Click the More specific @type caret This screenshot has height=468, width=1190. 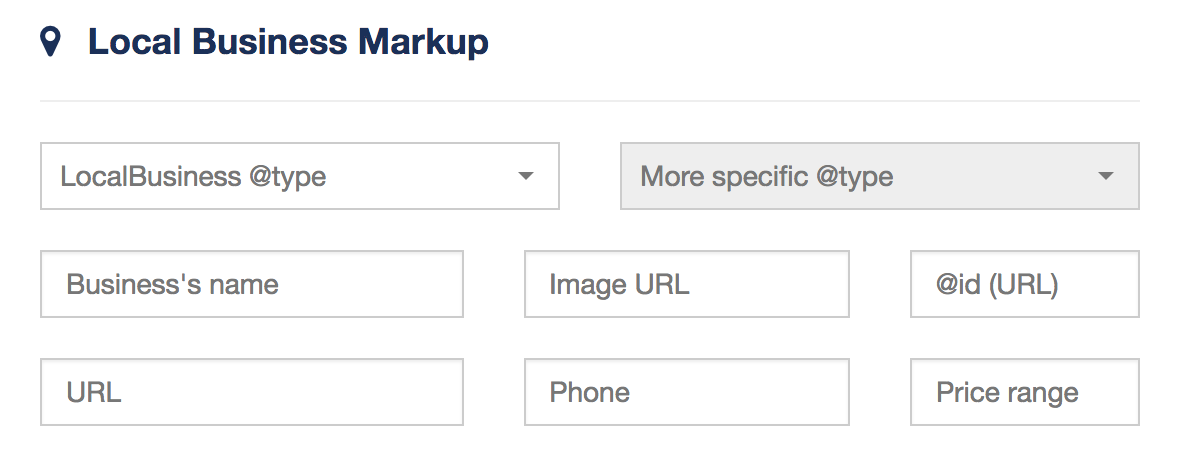(1106, 176)
